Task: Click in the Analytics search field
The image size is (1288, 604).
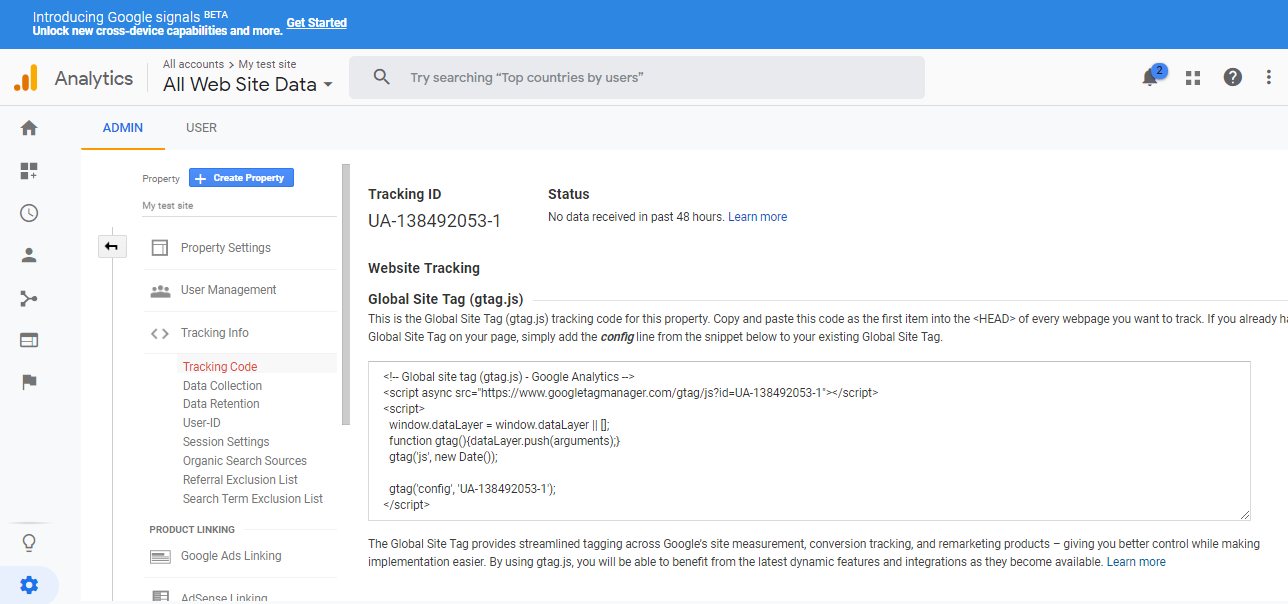Action: [x=636, y=77]
